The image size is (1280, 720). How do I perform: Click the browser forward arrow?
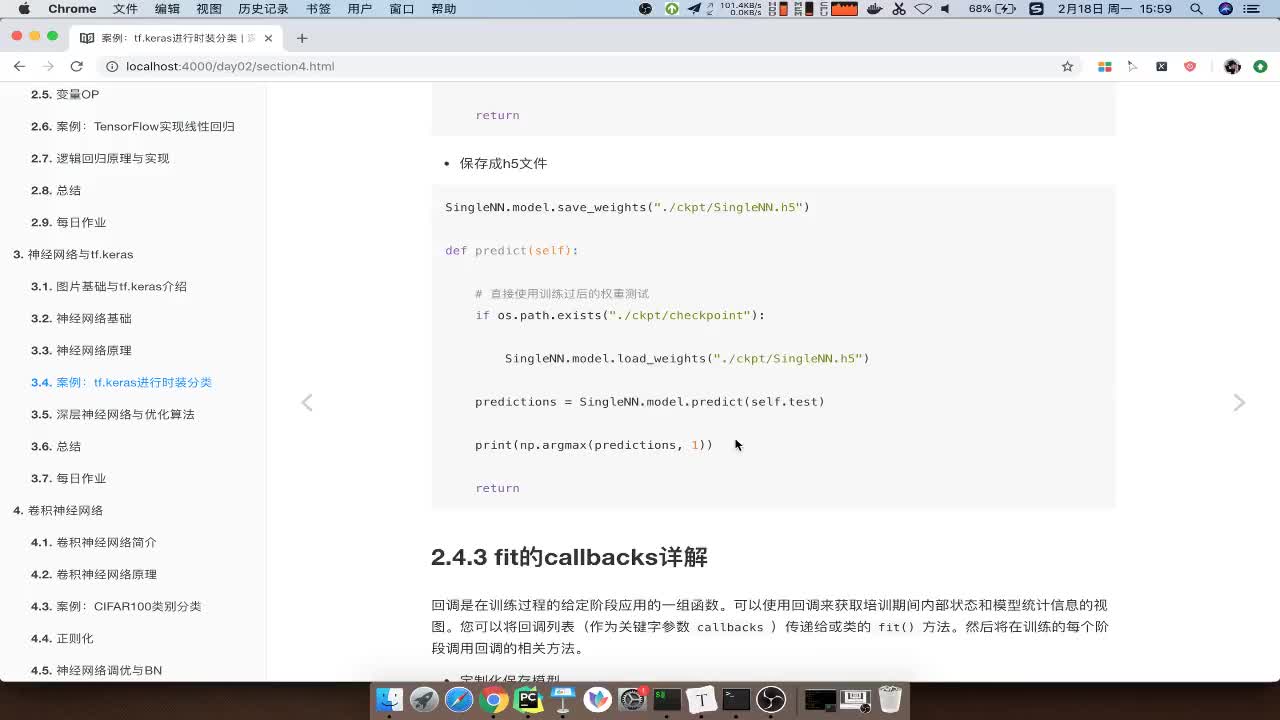(48, 66)
